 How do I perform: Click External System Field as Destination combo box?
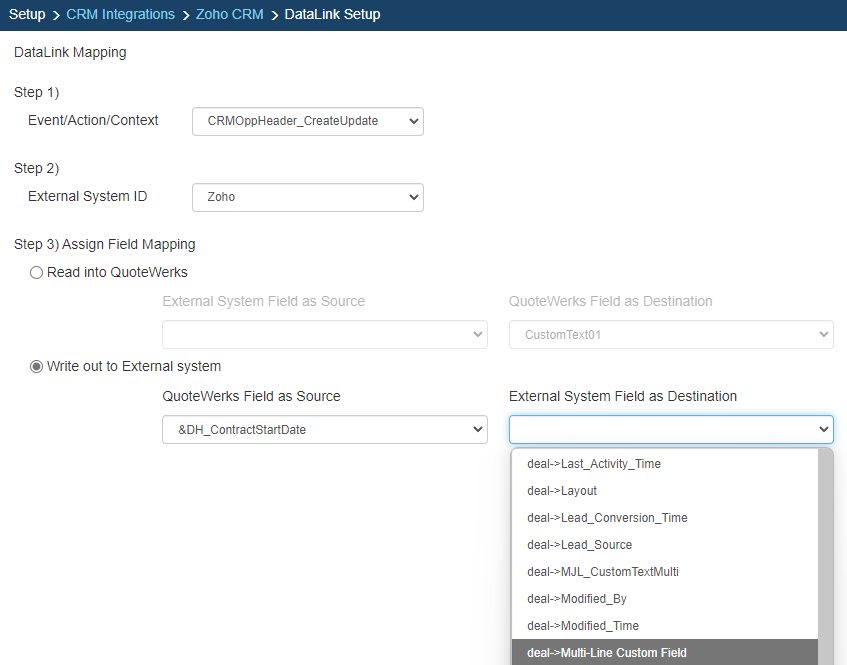[x=670, y=430]
